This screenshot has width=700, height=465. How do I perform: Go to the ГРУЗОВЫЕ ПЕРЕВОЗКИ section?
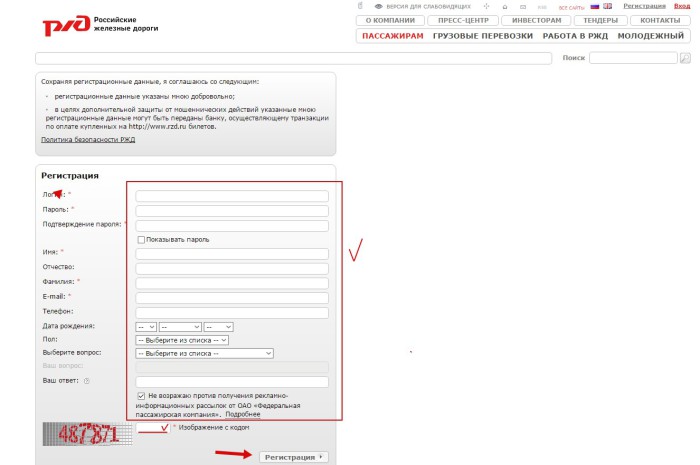pyautogui.click(x=482, y=36)
